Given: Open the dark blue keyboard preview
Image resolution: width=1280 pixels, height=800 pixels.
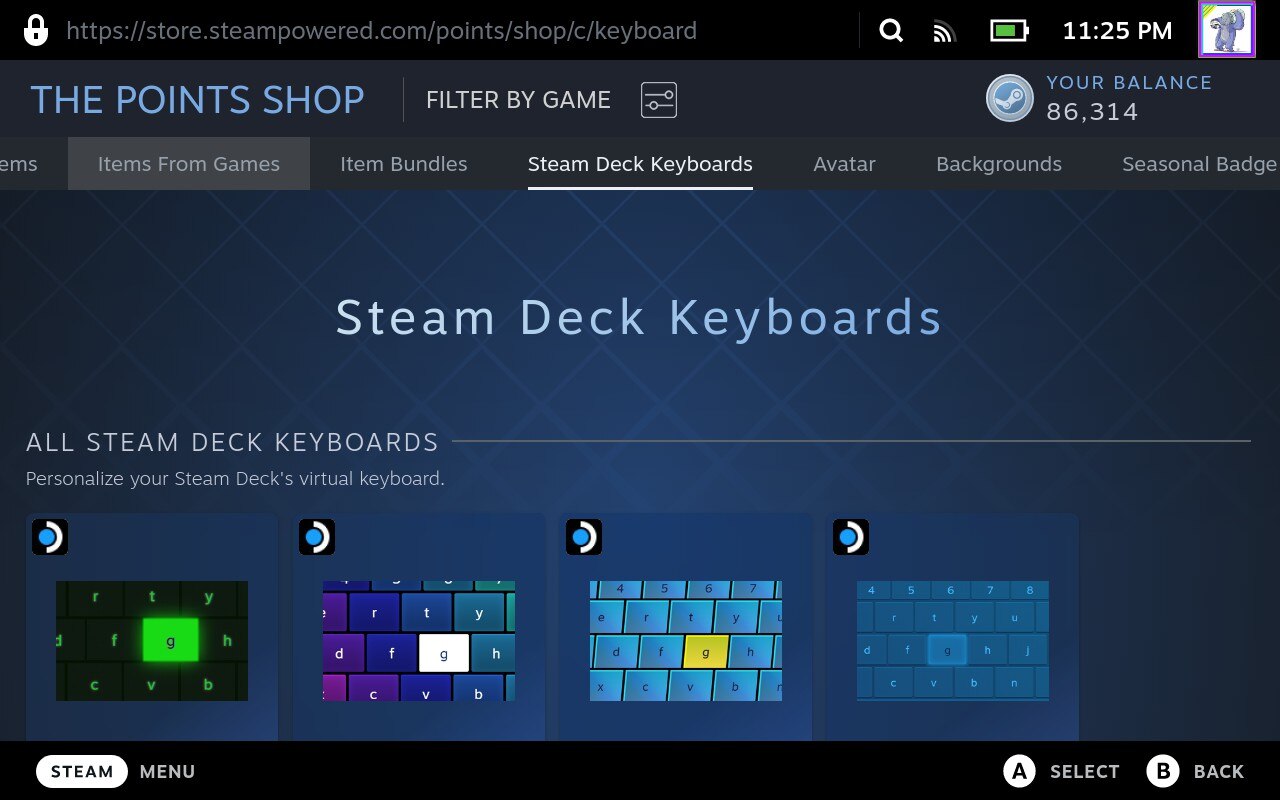Looking at the screenshot, I should (953, 641).
